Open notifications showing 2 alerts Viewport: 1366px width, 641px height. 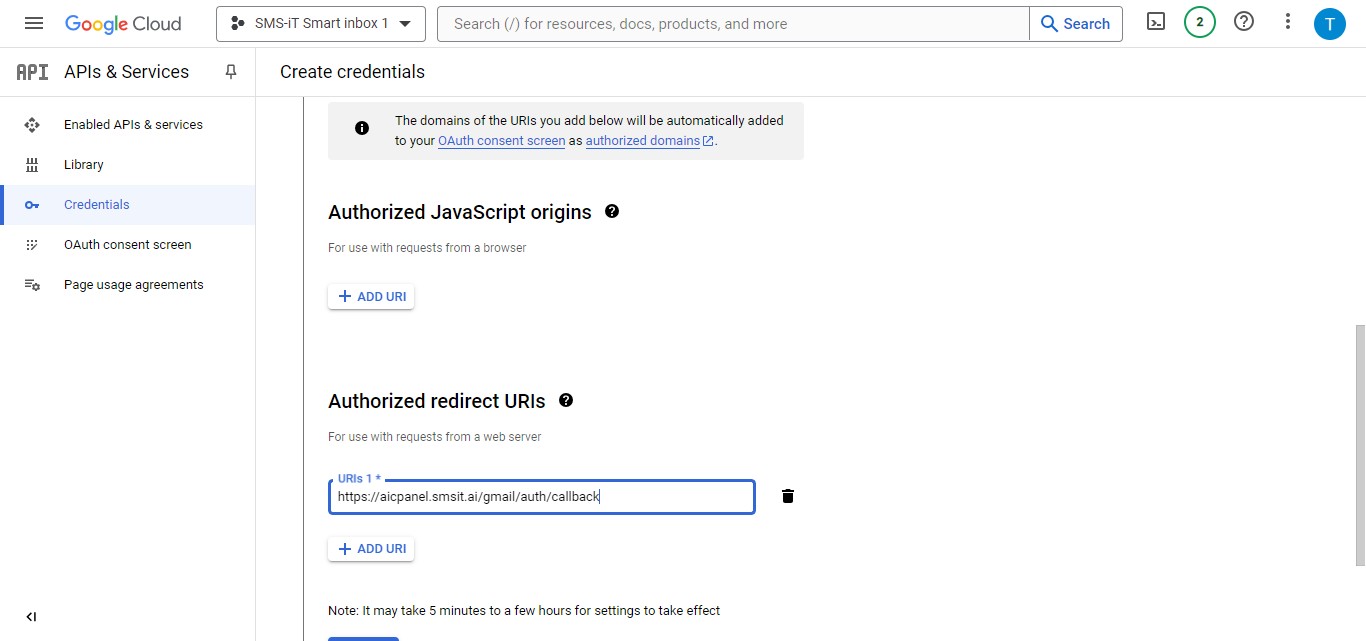click(1199, 20)
